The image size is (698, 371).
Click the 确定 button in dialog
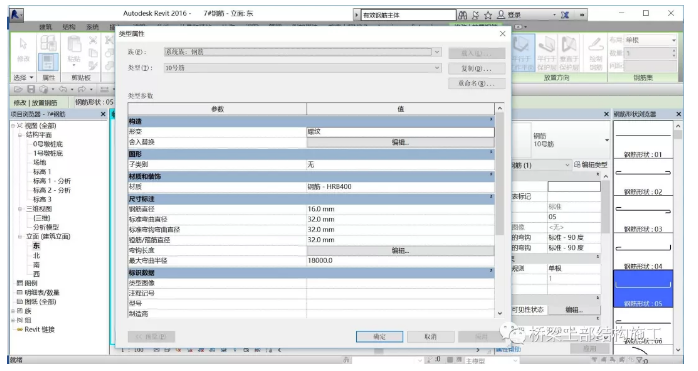coord(379,337)
